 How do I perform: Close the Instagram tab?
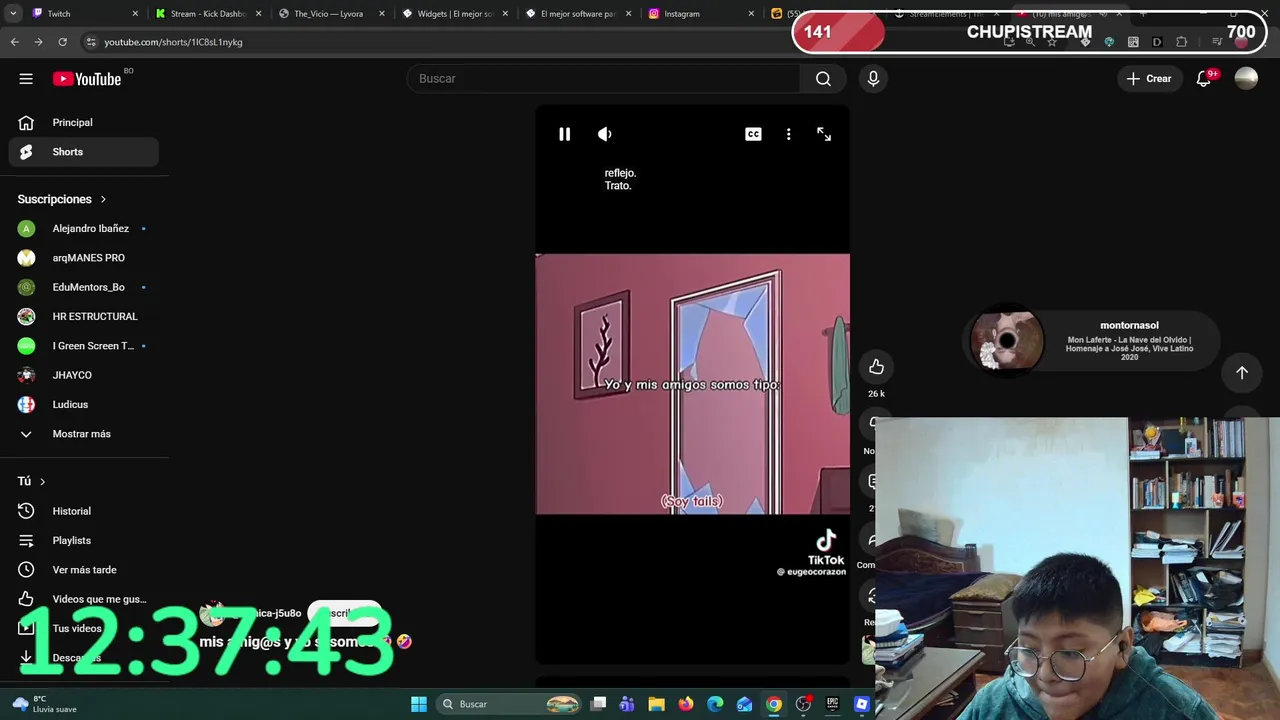[751, 14]
